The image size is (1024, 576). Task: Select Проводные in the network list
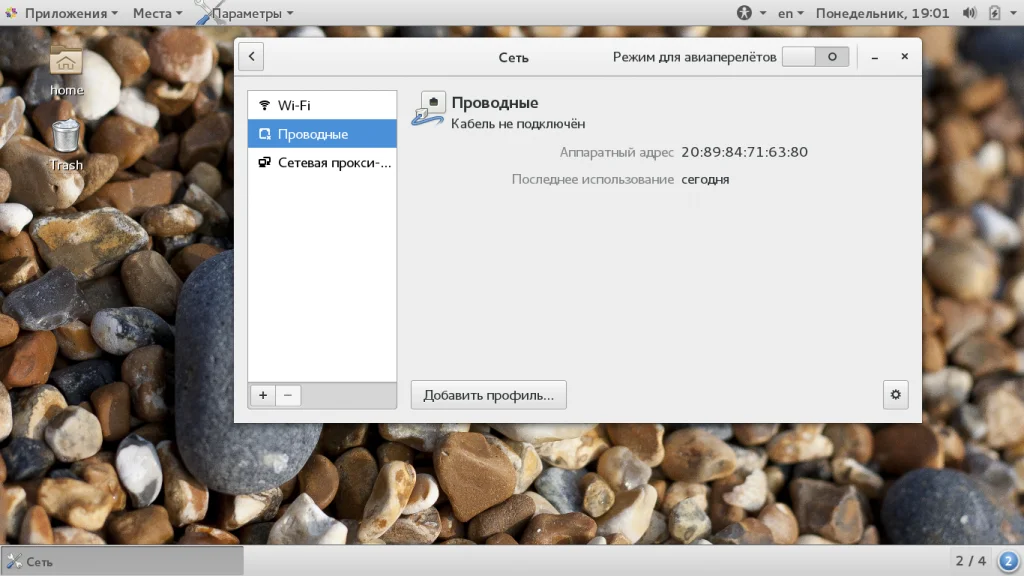point(322,134)
